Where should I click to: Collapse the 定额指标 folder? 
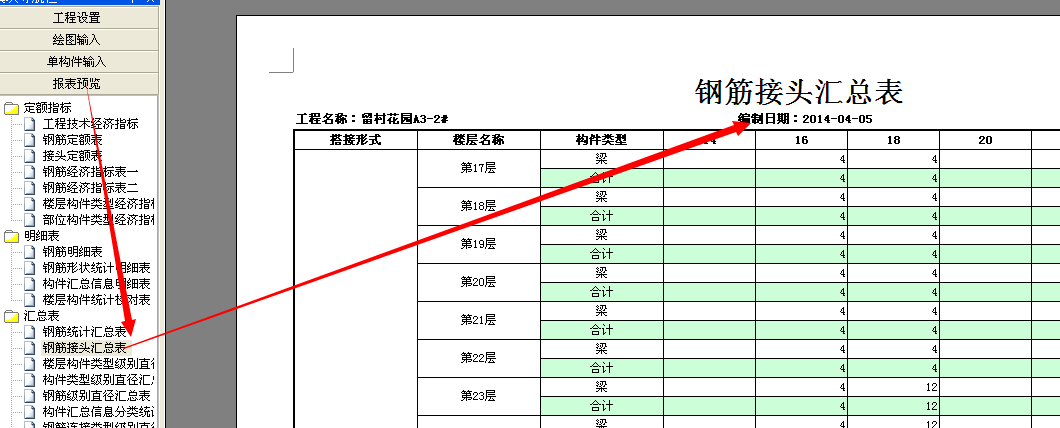tap(12, 108)
